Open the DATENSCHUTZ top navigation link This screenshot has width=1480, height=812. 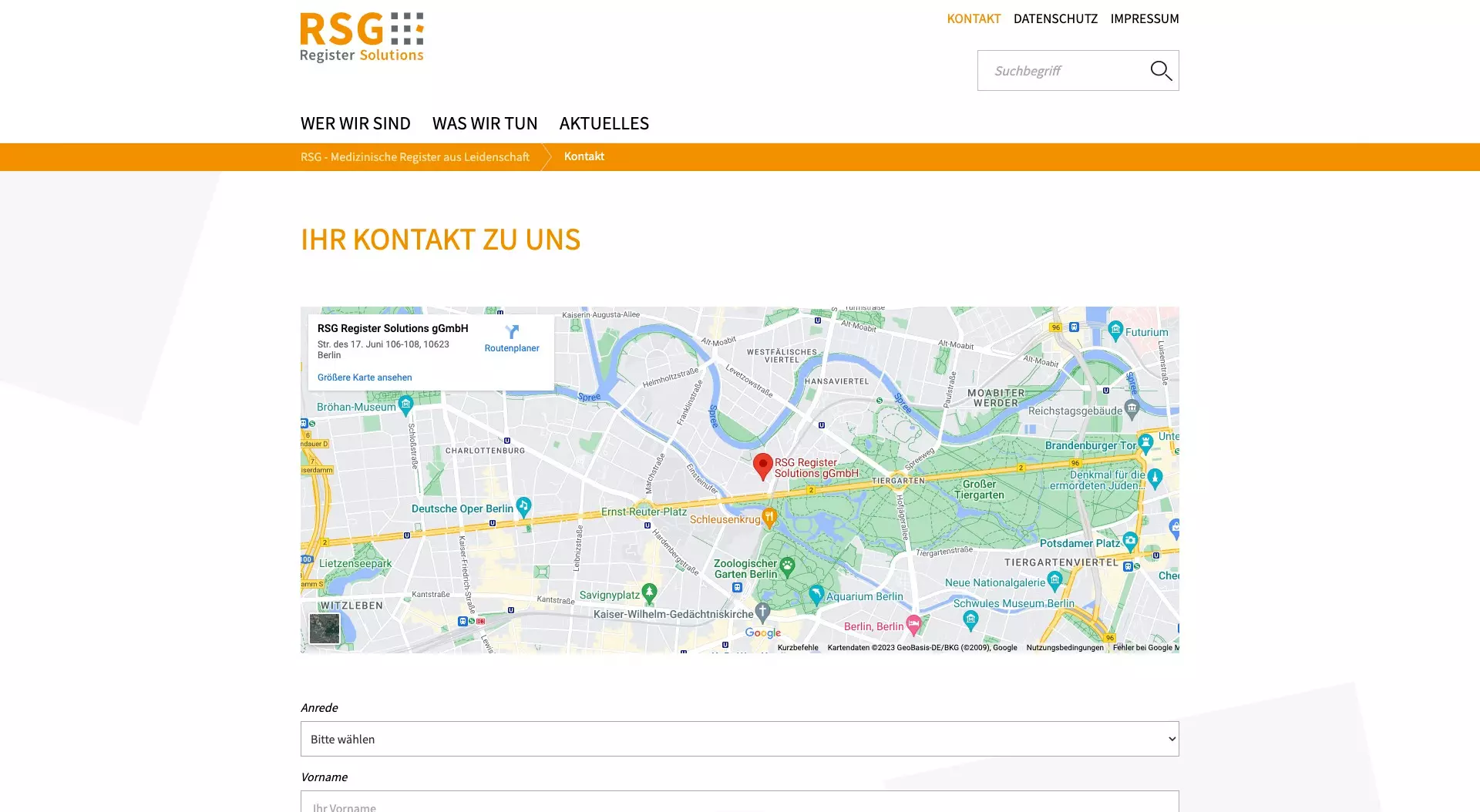point(1055,18)
